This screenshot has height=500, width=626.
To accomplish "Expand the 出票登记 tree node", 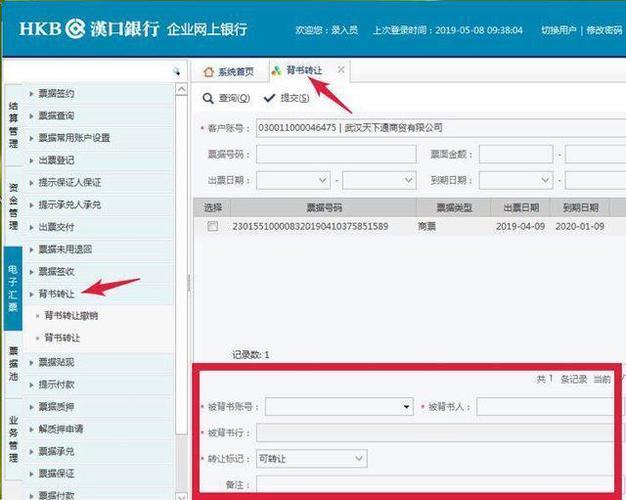I will point(32,161).
